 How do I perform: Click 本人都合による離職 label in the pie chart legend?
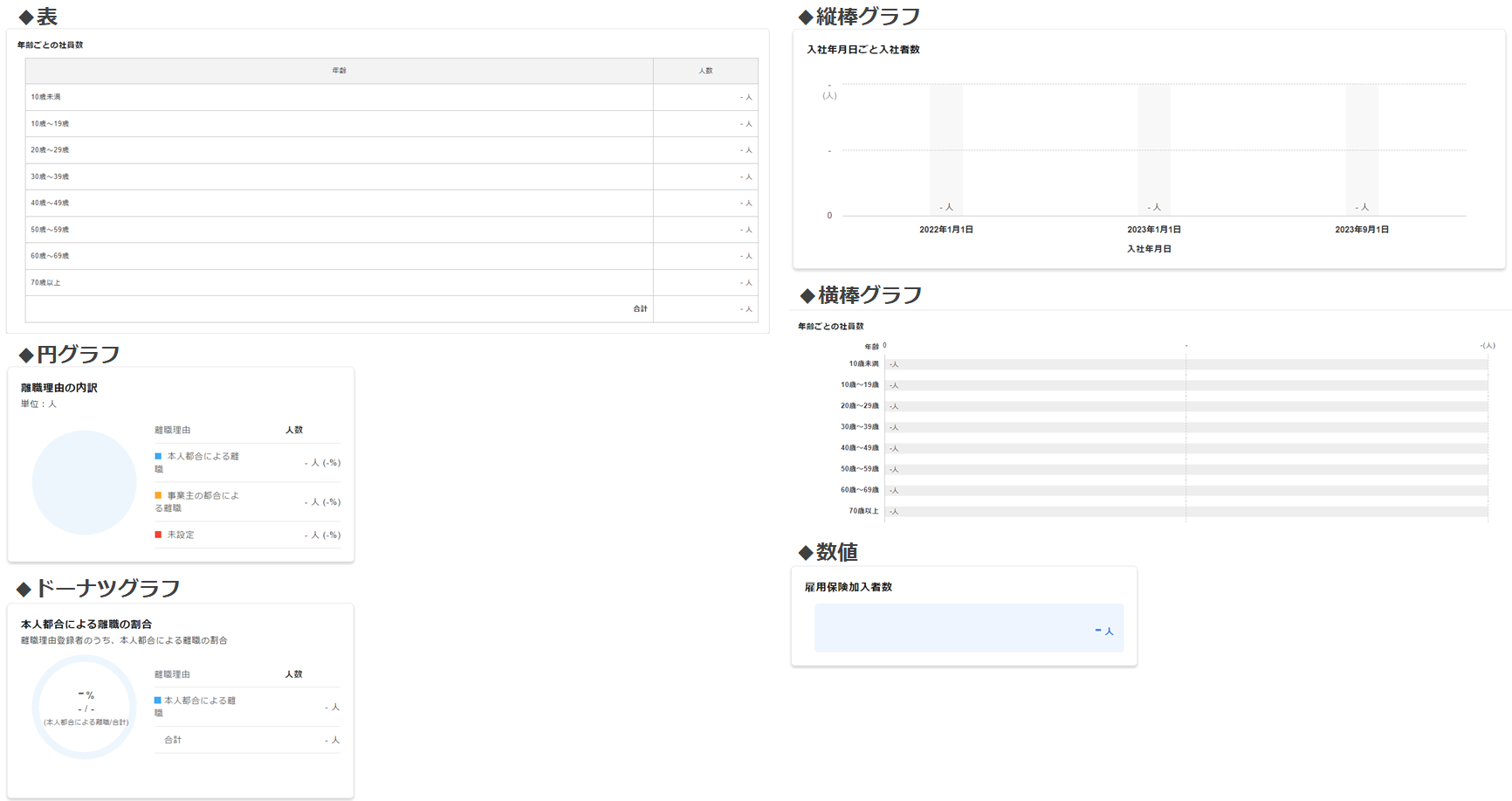[x=197, y=462]
